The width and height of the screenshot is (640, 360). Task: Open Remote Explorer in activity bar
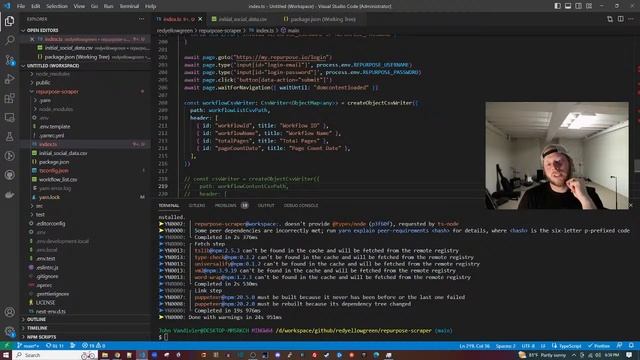9,117
